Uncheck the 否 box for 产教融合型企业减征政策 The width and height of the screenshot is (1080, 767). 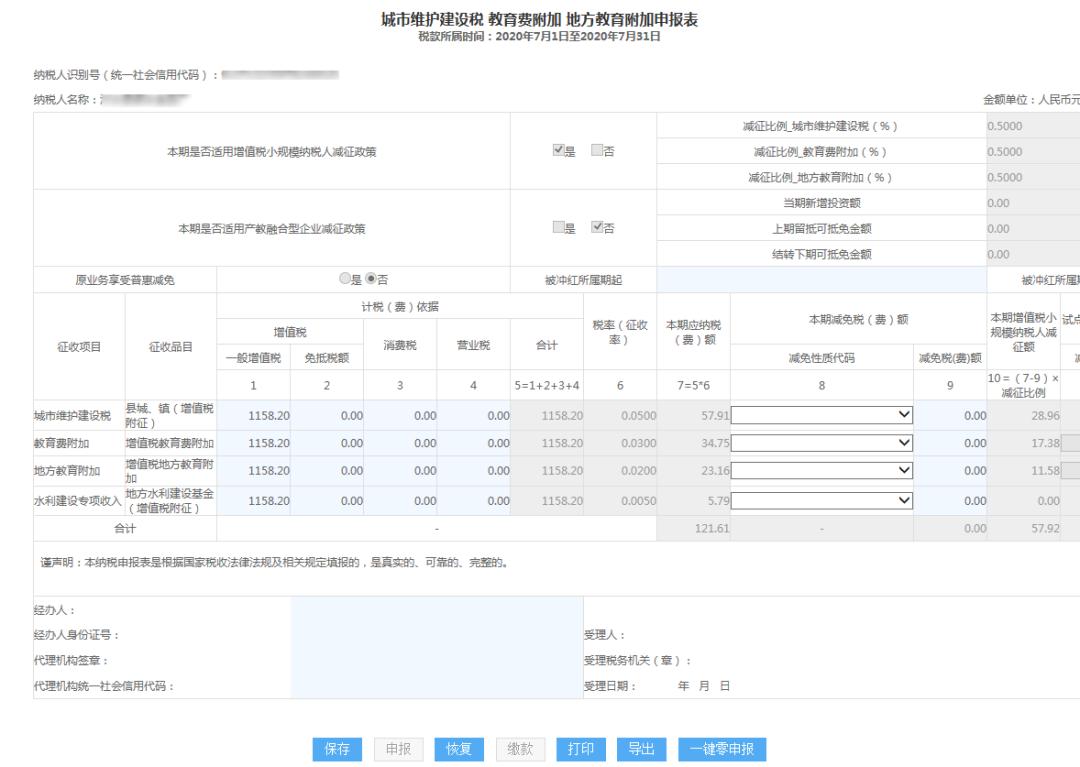tap(596, 228)
